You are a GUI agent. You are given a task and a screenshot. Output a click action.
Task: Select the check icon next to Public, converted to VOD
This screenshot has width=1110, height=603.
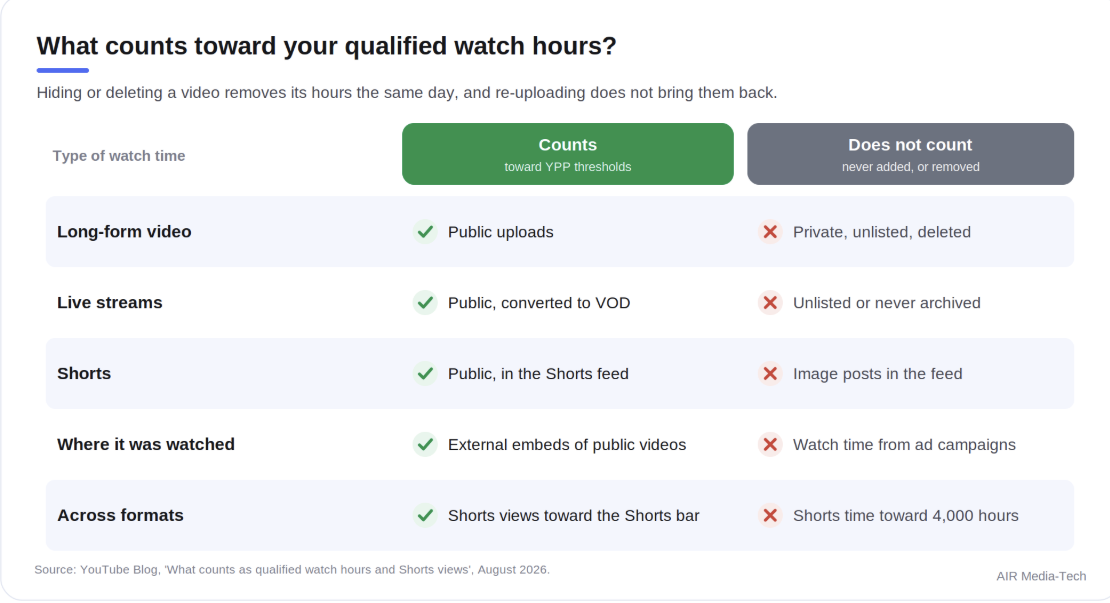[425, 302]
